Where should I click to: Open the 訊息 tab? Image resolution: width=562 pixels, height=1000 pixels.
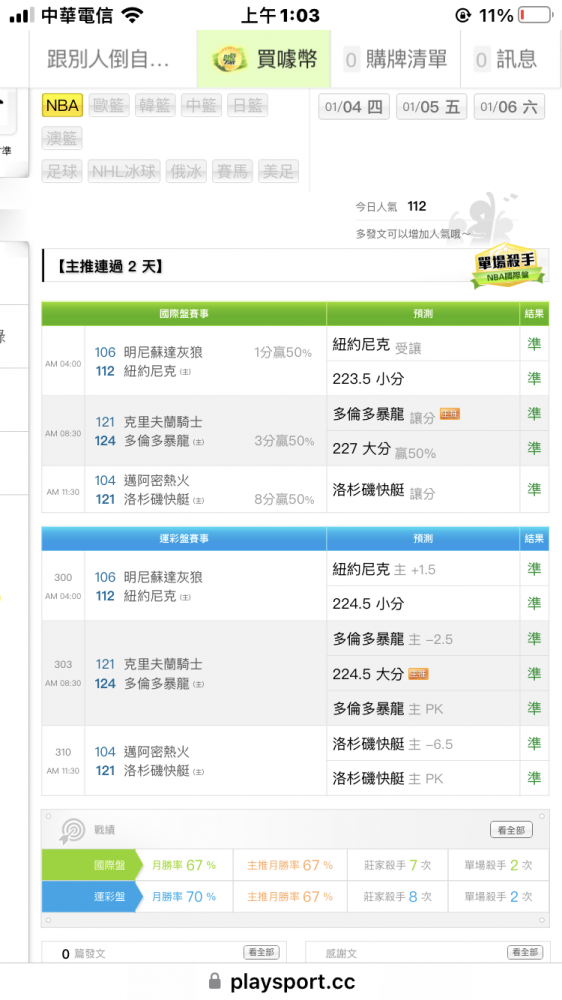pos(511,59)
